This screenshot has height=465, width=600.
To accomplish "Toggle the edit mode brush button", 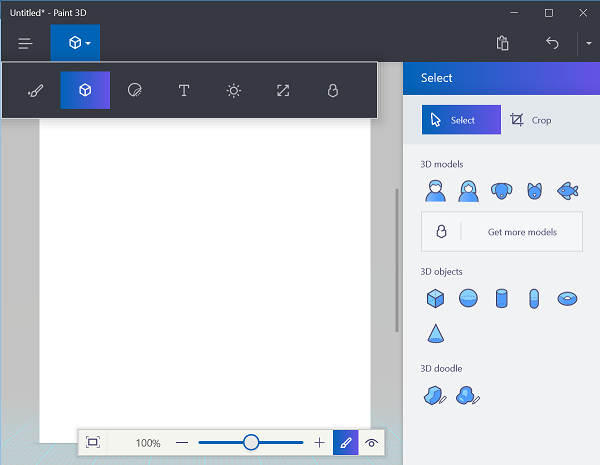I will click(x=346, y=443).
